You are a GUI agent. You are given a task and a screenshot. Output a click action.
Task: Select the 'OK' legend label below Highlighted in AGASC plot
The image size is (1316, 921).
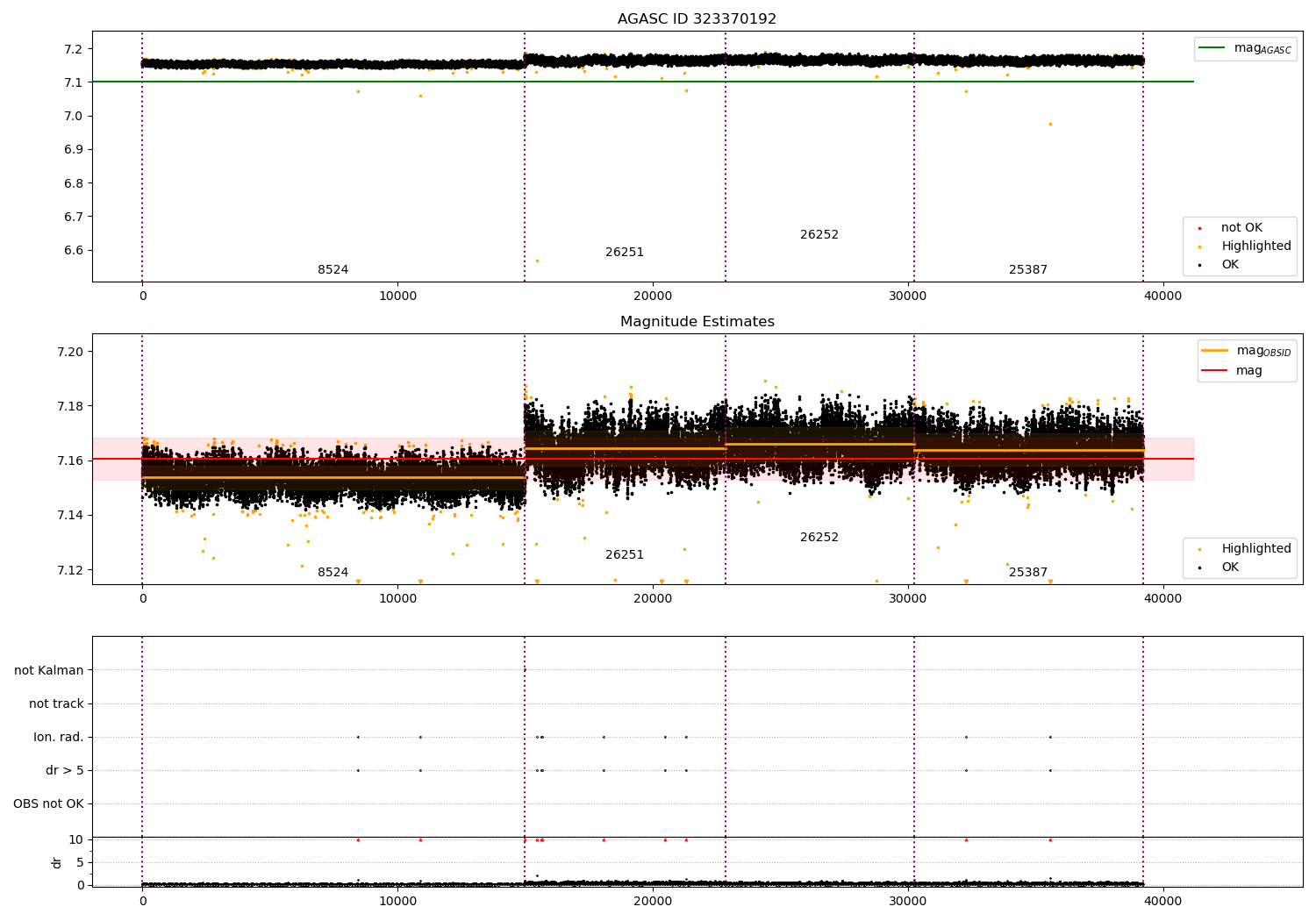(x=1230, y=265)
